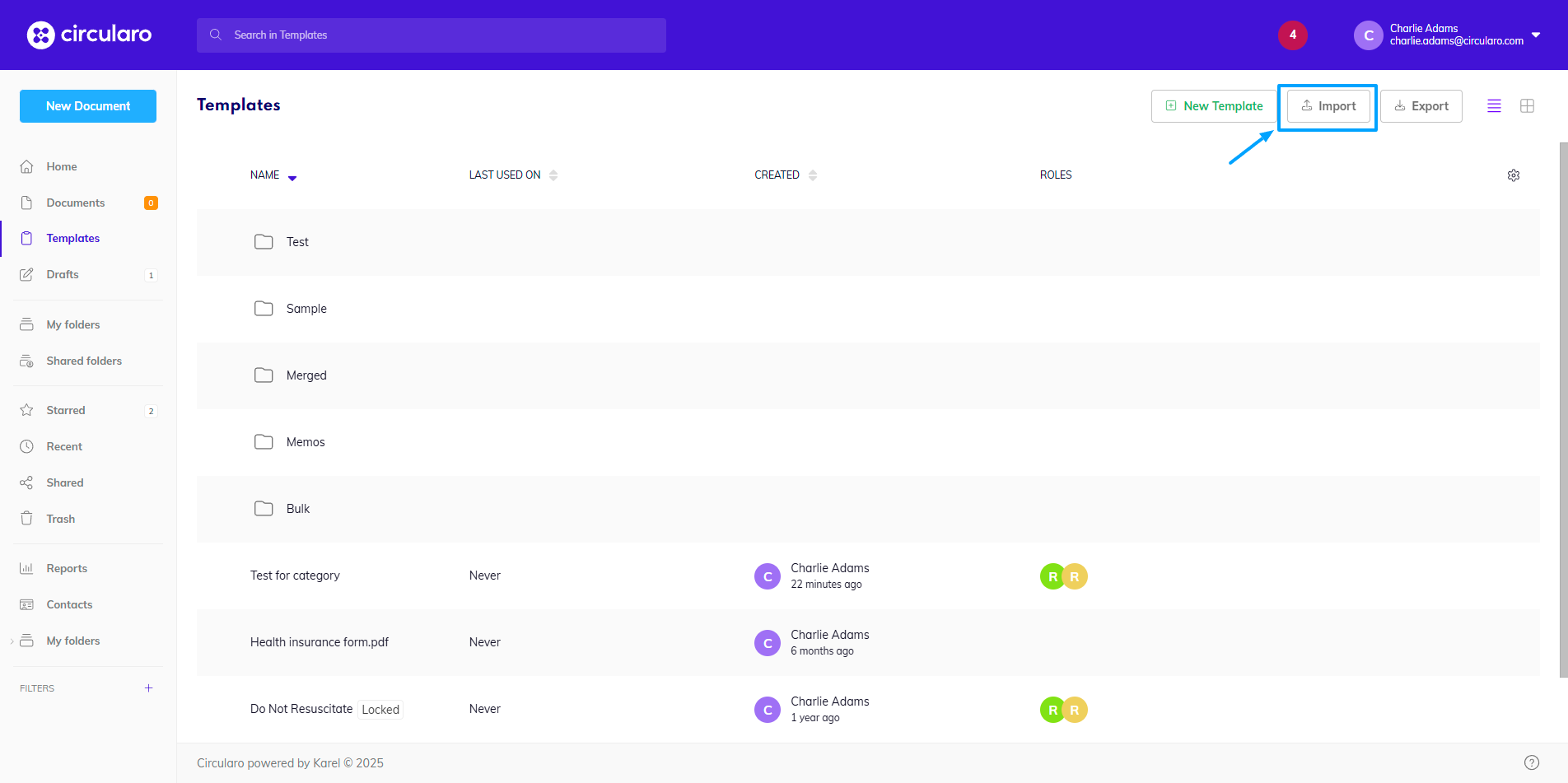Open the Documents section
1568x783 pixels.
[x=75, y=203]
